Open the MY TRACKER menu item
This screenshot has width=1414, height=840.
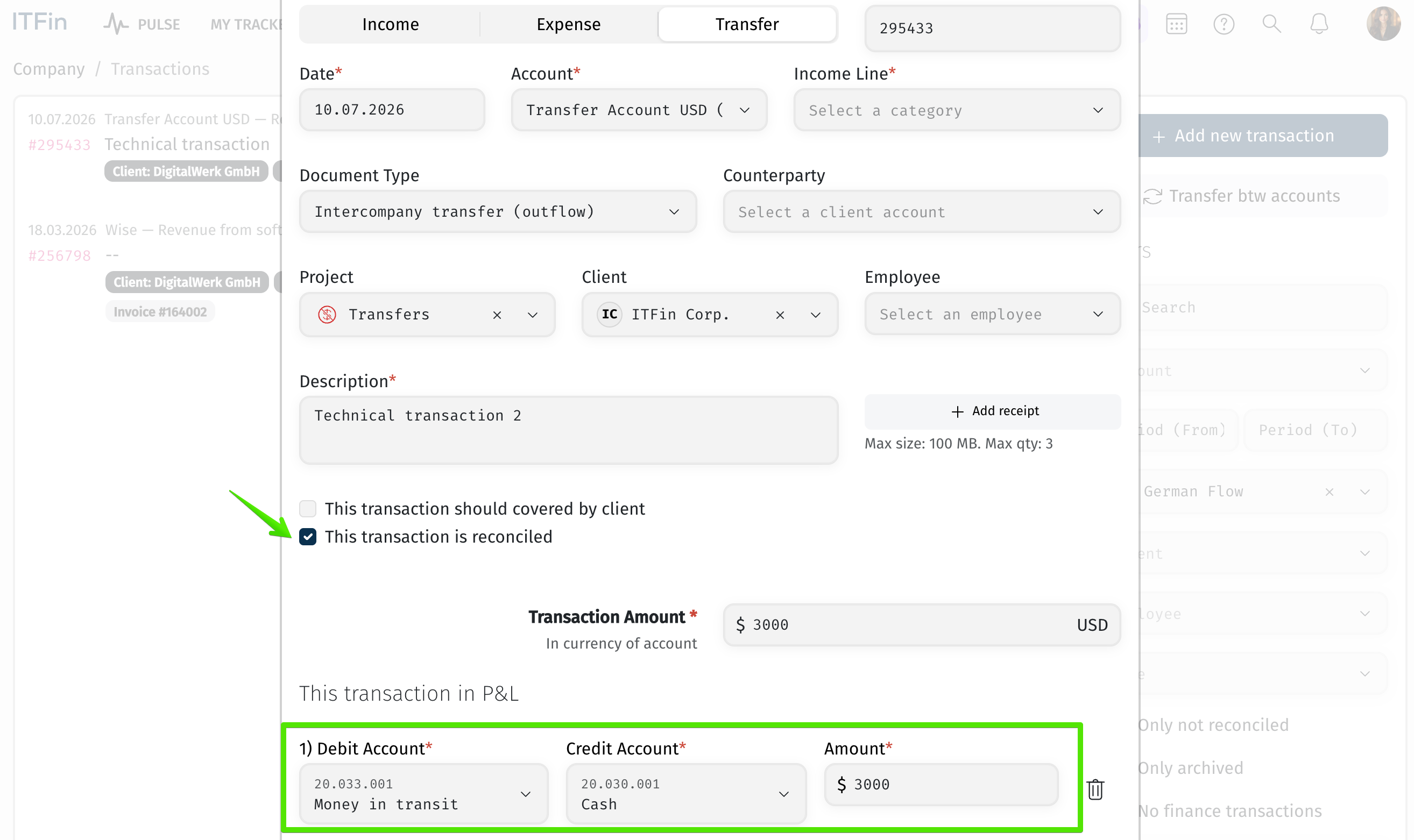point(246,24)
